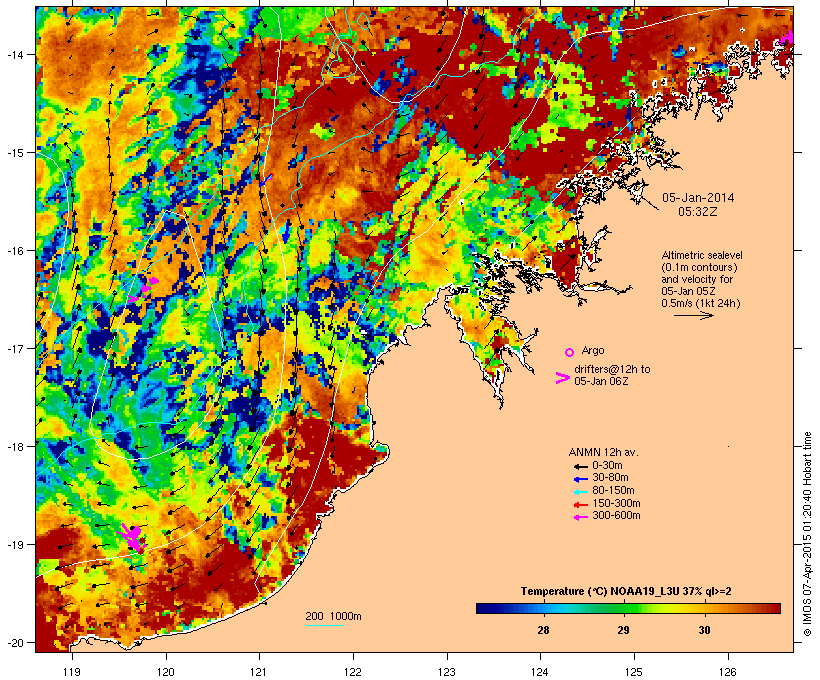Click the 'Argo' legend label
The image size is (820, 680).
point(593,350)
